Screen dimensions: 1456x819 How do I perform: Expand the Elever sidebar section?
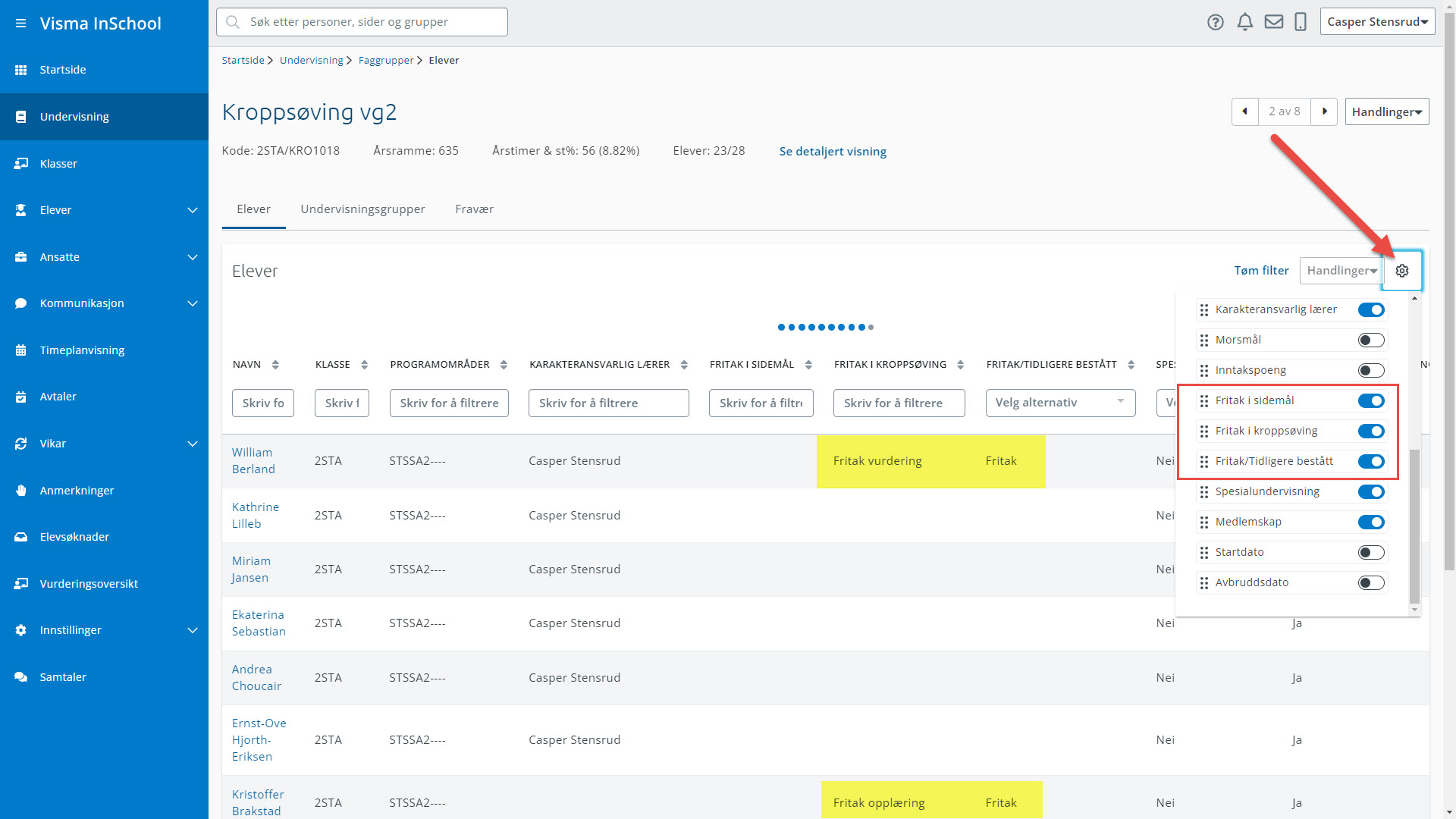click(193, 210)
